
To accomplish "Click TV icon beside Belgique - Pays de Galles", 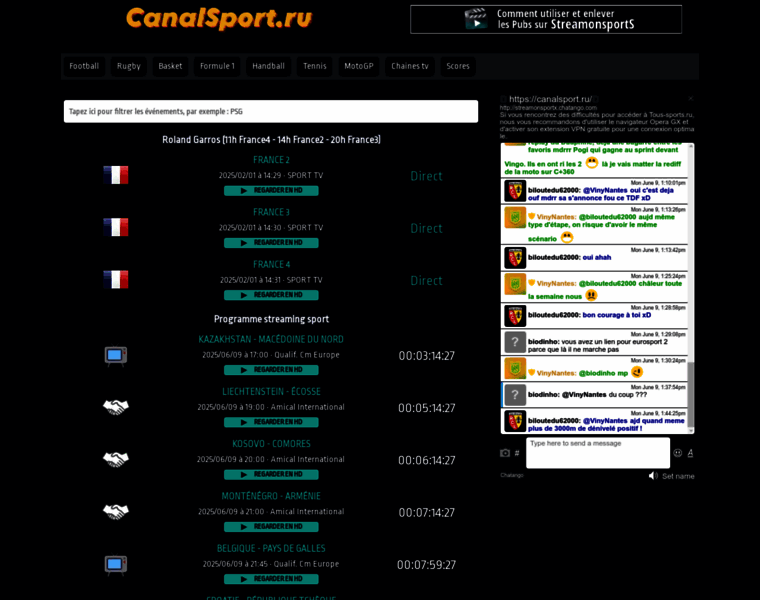I will 116,565.
